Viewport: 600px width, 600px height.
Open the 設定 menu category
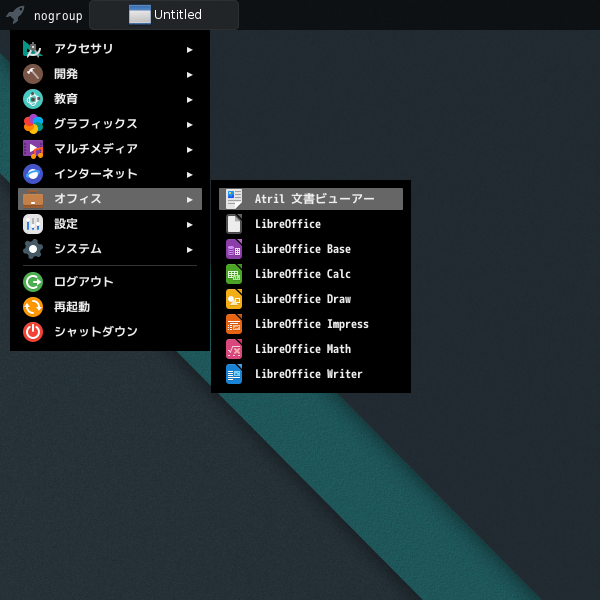[110, 224]
